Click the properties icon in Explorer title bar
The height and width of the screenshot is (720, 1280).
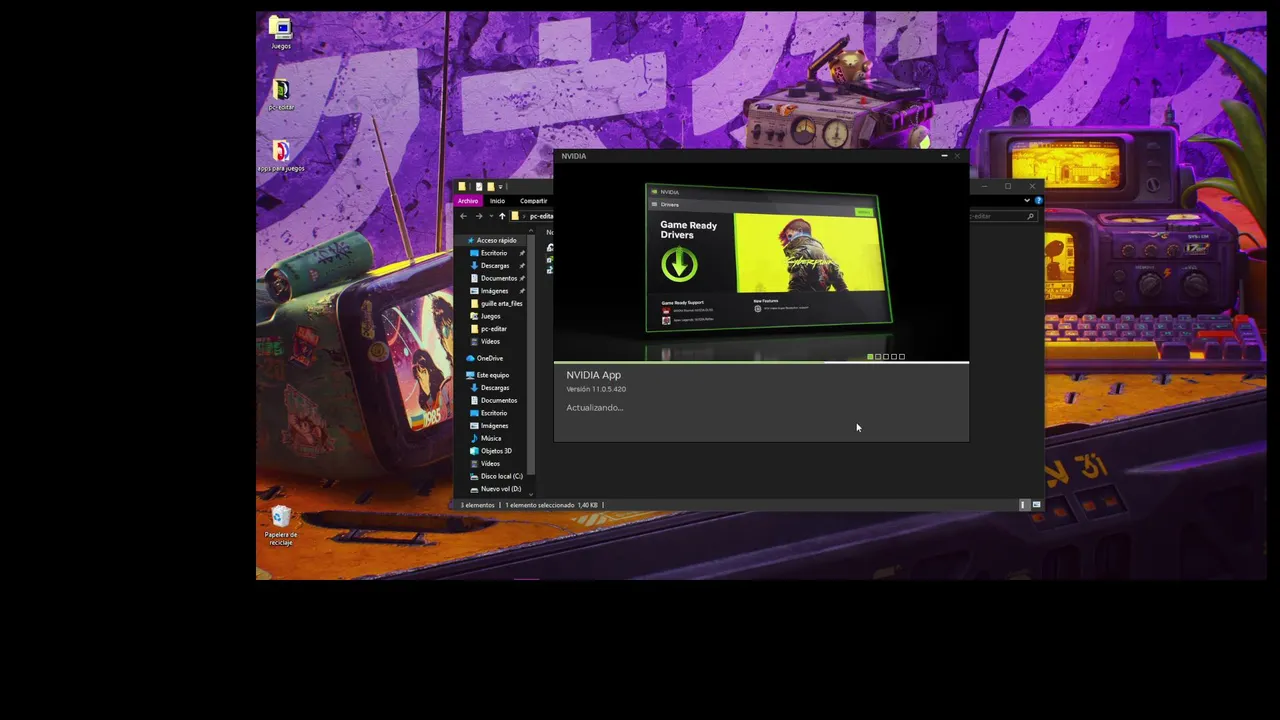click(479, 187)
